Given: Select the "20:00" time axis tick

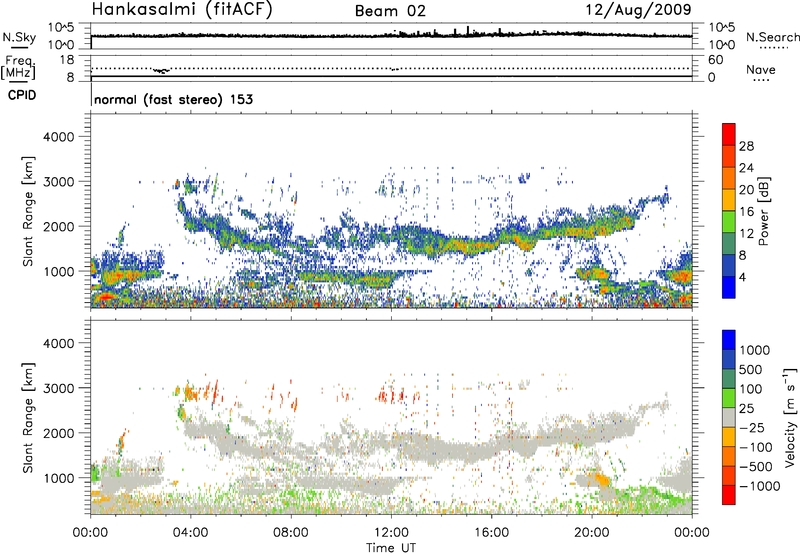Looking at the screenshot, I should (x=592, y=533).
